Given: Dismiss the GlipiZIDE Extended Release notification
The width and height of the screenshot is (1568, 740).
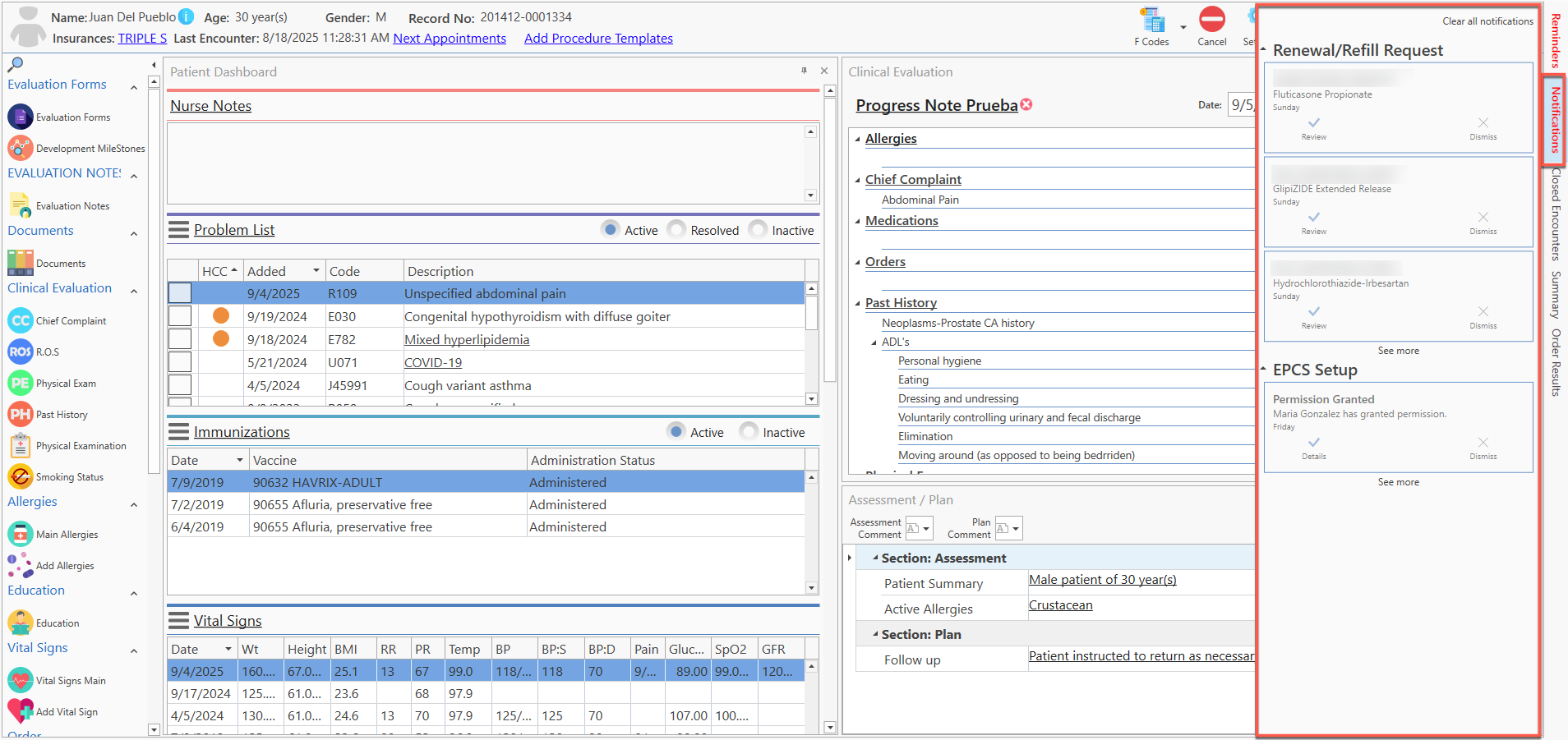Looking at the screenshot, I should click(x=1483, y=223).
